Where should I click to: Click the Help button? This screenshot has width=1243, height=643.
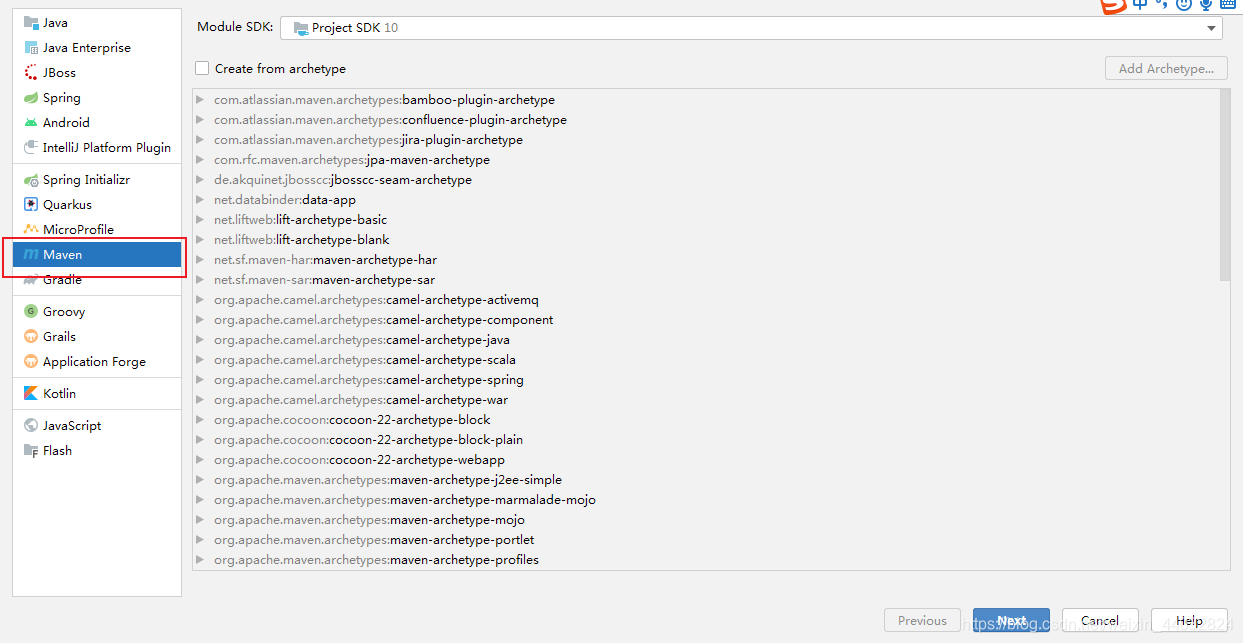click(1189, 620)
